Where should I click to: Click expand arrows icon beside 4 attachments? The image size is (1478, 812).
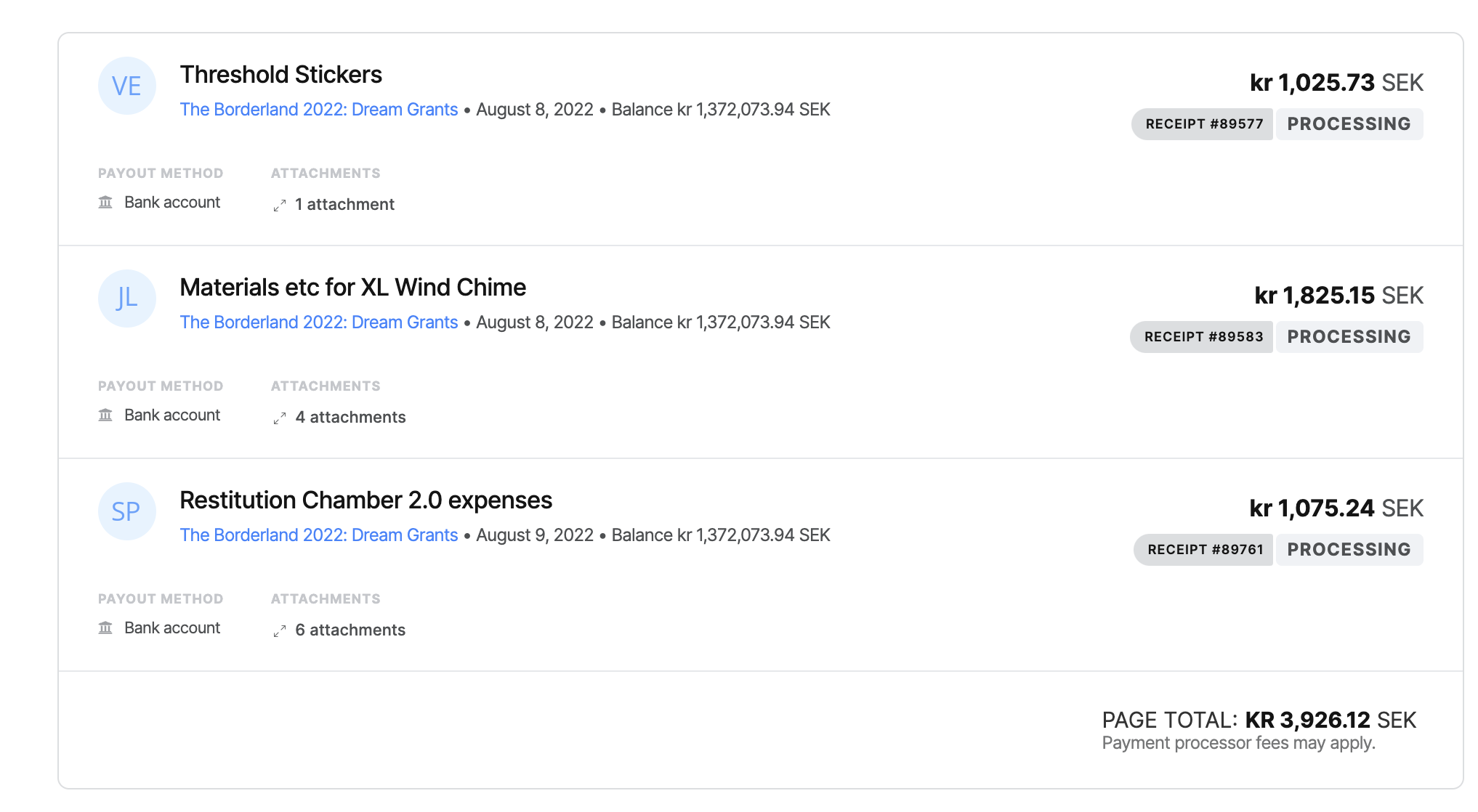pos(280,418)
